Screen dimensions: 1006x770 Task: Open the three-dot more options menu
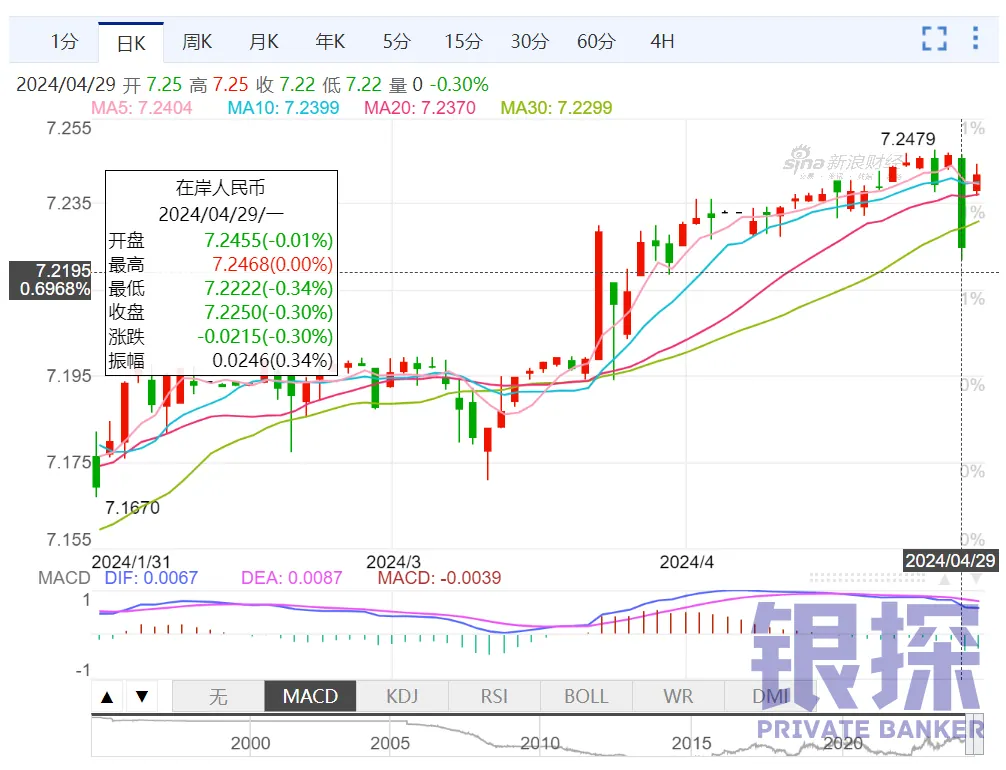click(975, 38)
